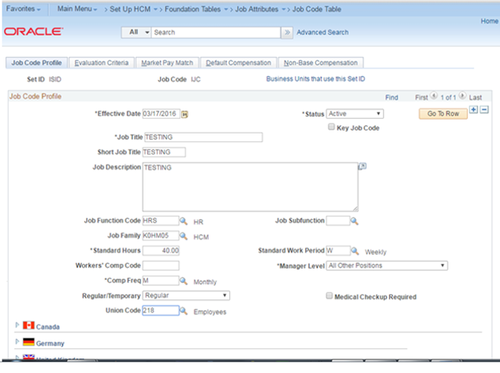Open the Manager Level dropdown

(x=387, y=266)
